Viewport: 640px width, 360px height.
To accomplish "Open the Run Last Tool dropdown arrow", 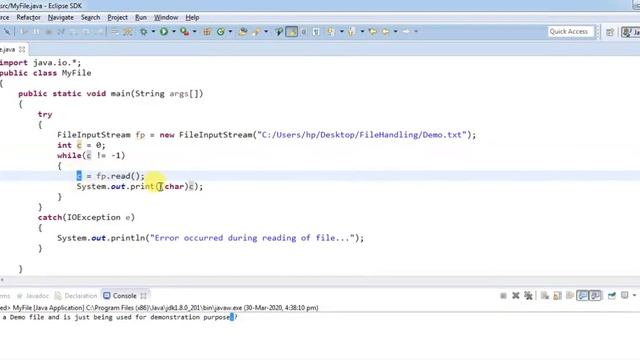I will (195, 31).
